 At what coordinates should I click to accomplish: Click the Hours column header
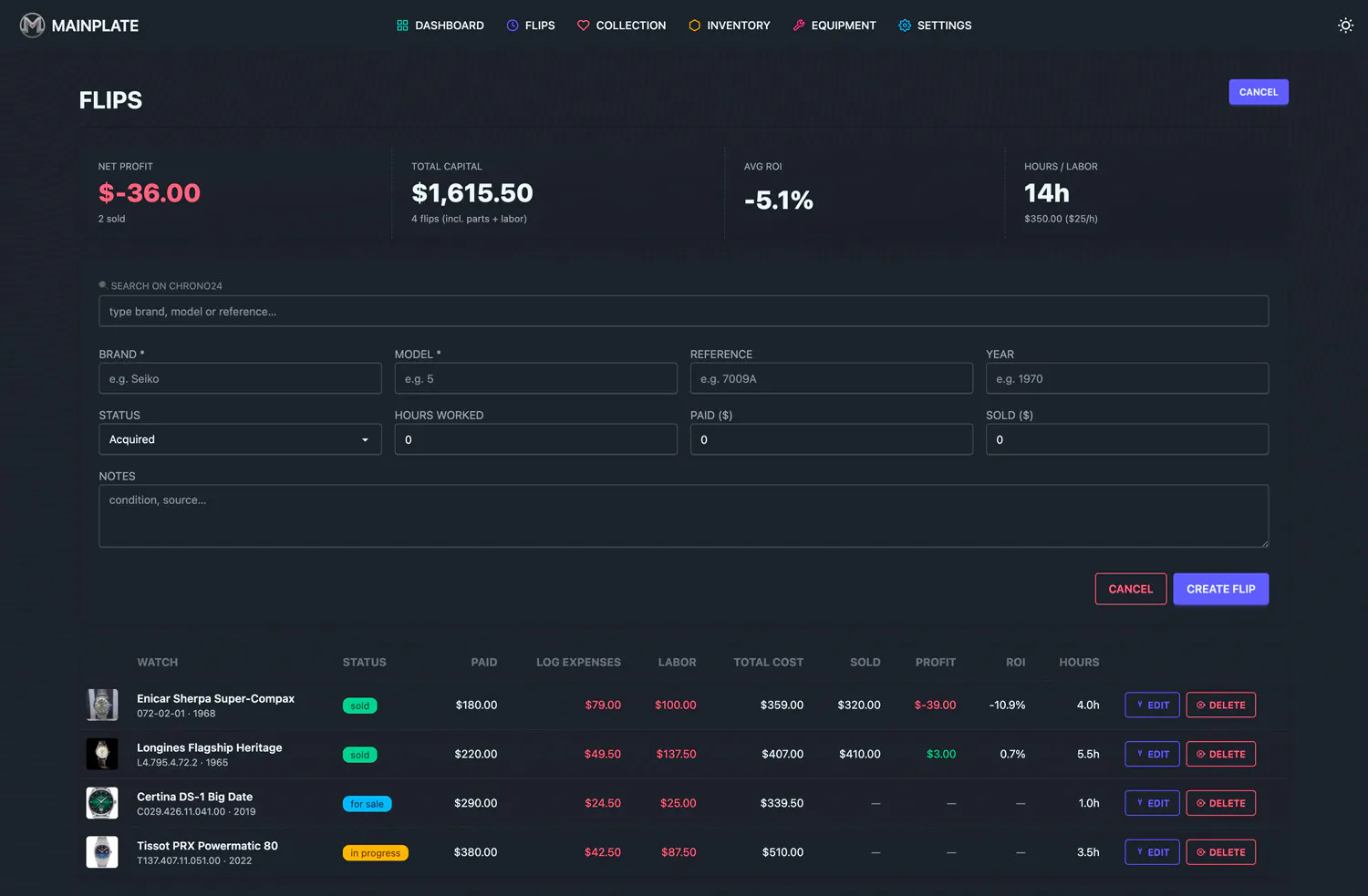pos(1079,663)
